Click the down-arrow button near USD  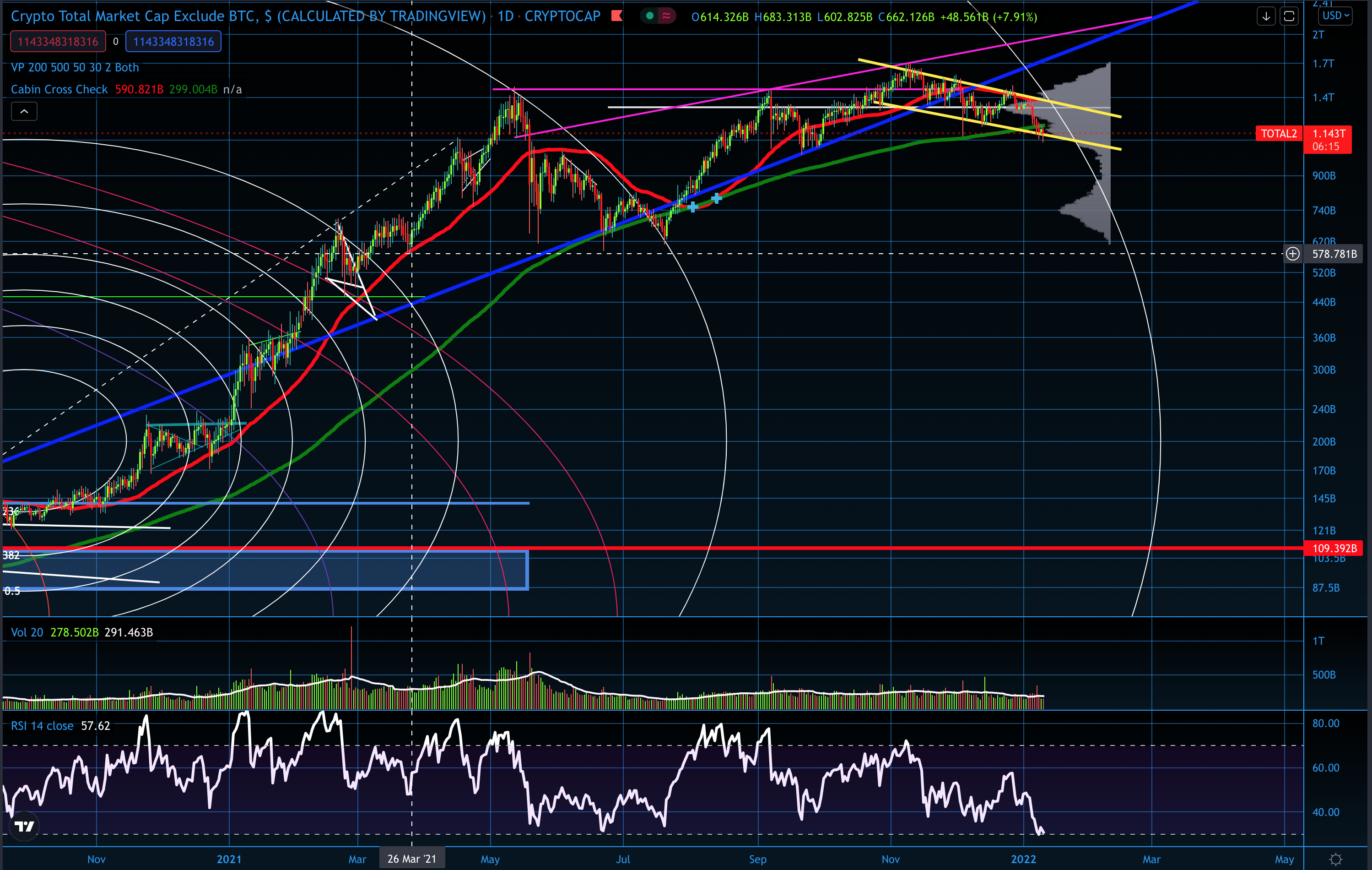click(x=1265, y=16)
